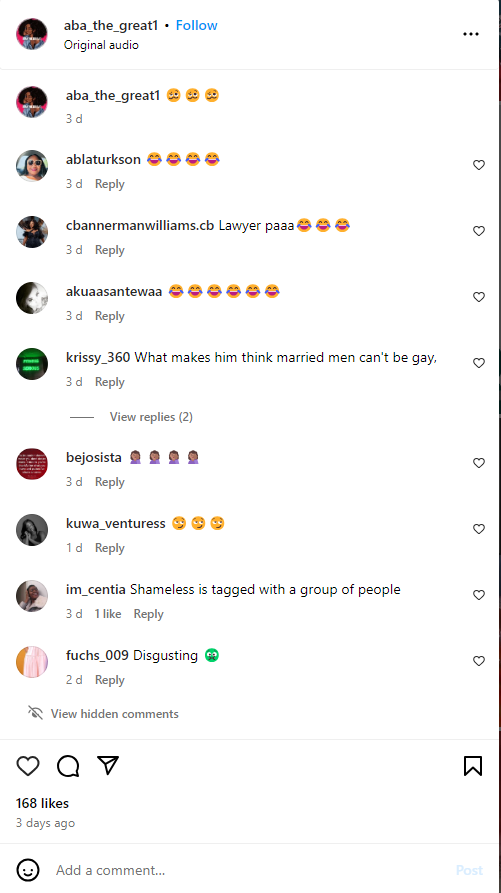
Task: View 1 like on im_centia's comment
Action: coord(108,614)
